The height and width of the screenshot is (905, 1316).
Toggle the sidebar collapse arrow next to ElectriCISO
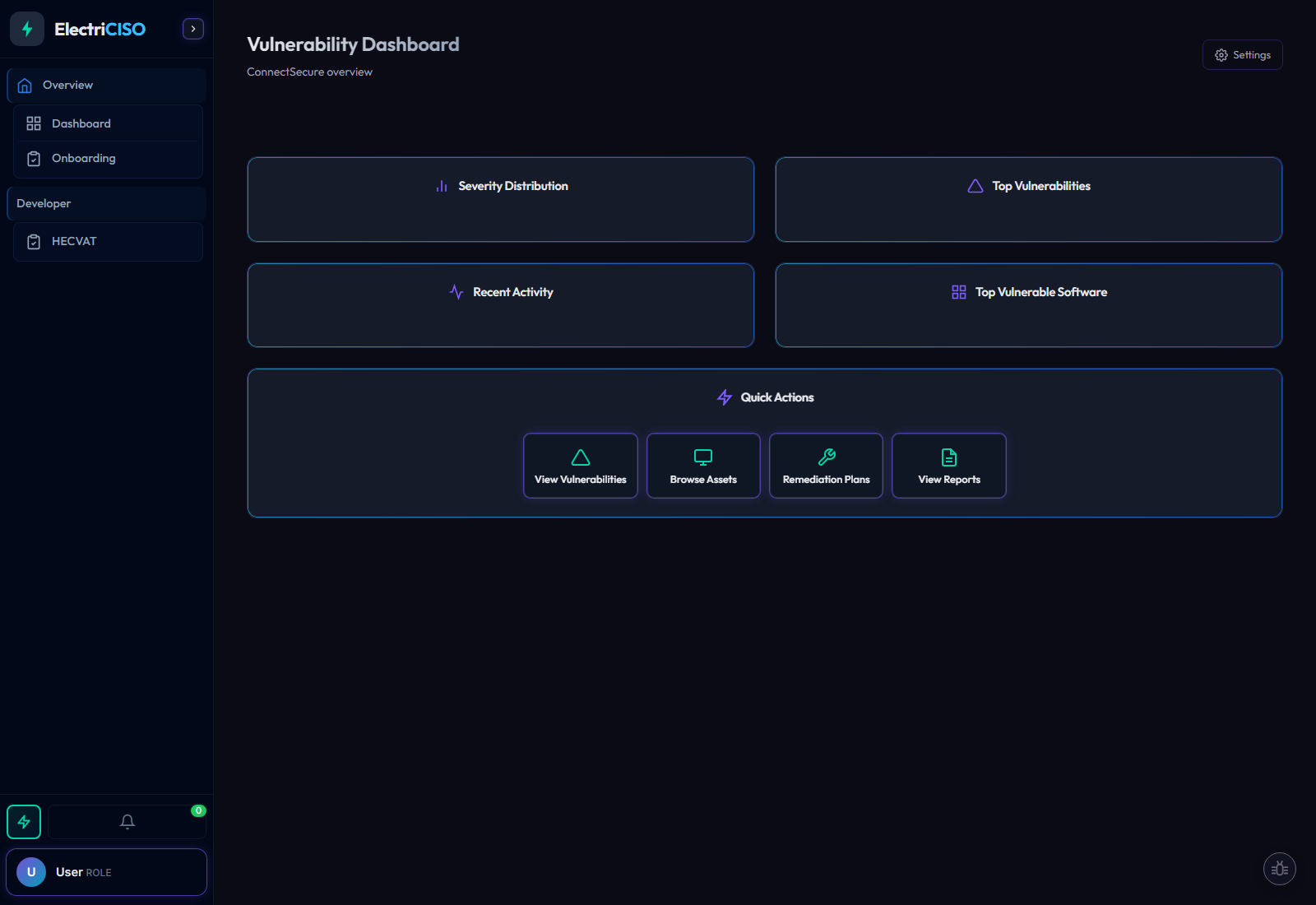[x=192, y=28]
